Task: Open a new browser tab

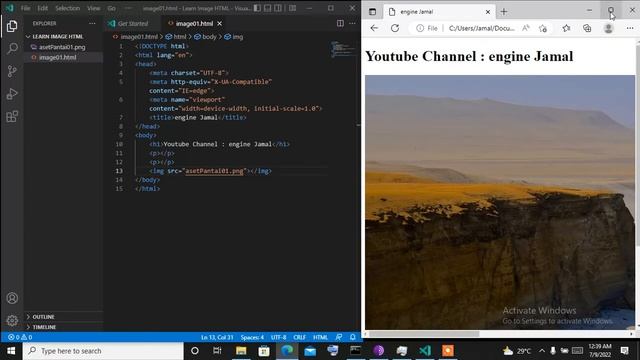Action: pyautogui.click(x=504, y=12)
